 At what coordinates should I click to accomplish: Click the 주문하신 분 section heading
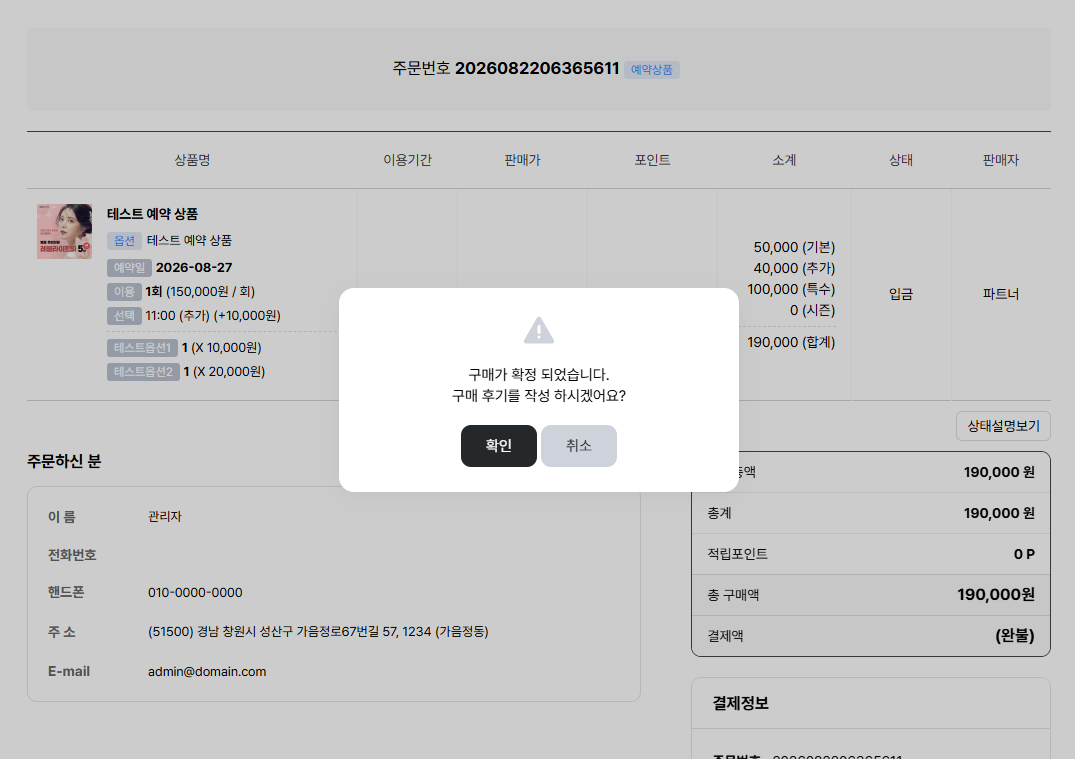(64, 461)
